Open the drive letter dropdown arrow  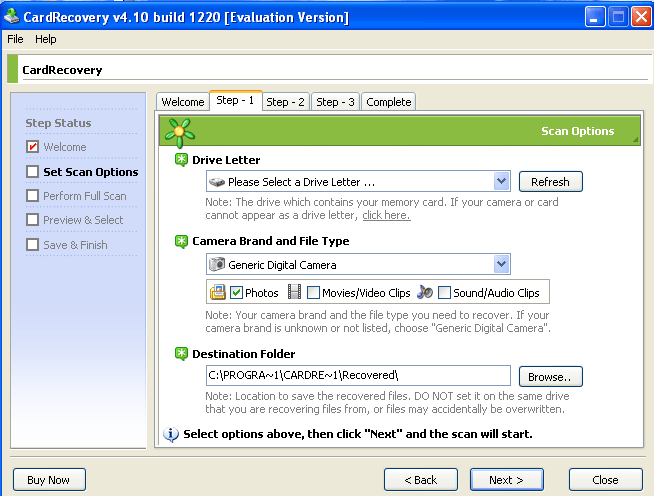(x=502, y=181)
